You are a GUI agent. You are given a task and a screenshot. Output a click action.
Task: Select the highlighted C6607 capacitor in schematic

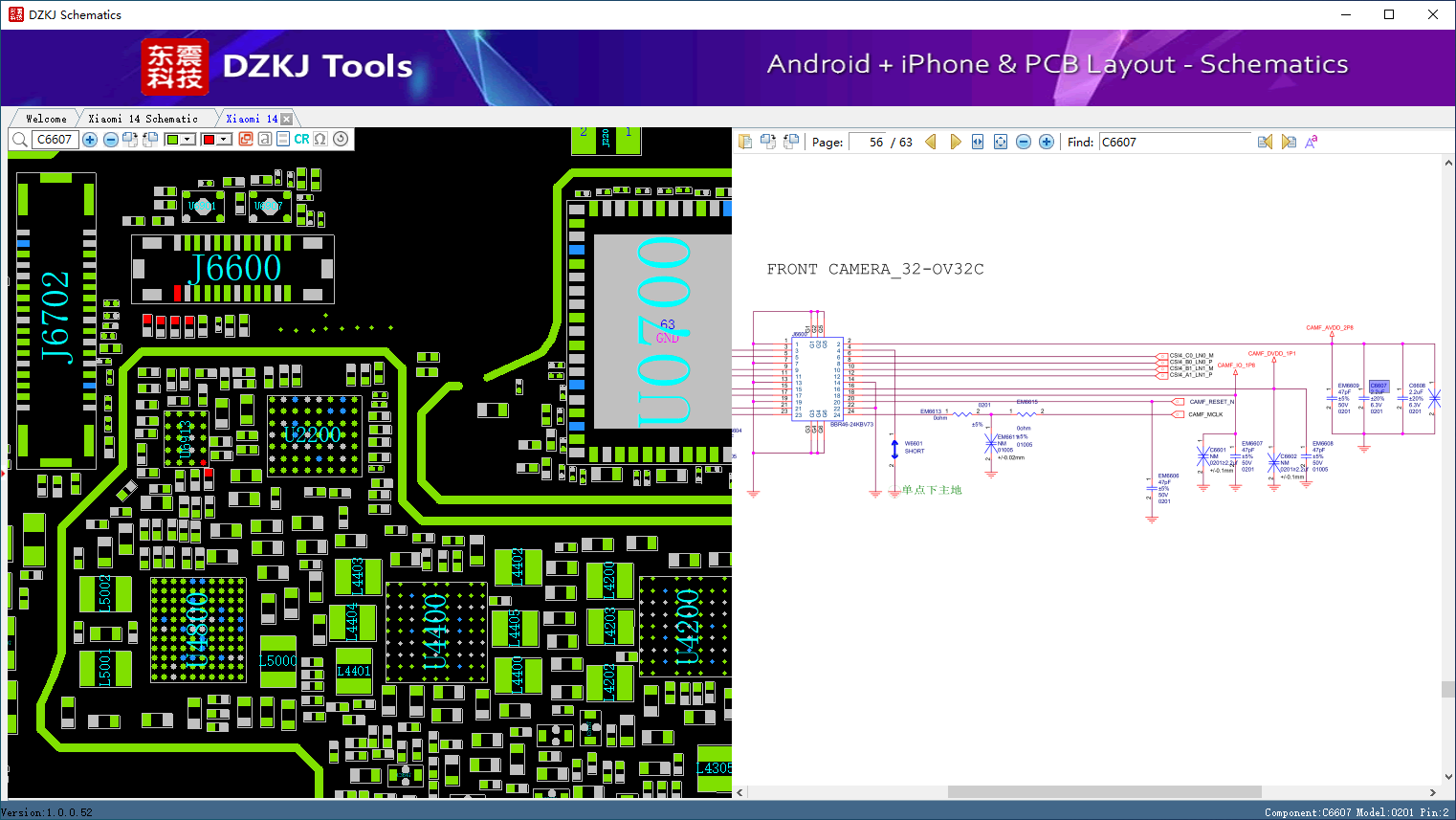pos(1379,388)
